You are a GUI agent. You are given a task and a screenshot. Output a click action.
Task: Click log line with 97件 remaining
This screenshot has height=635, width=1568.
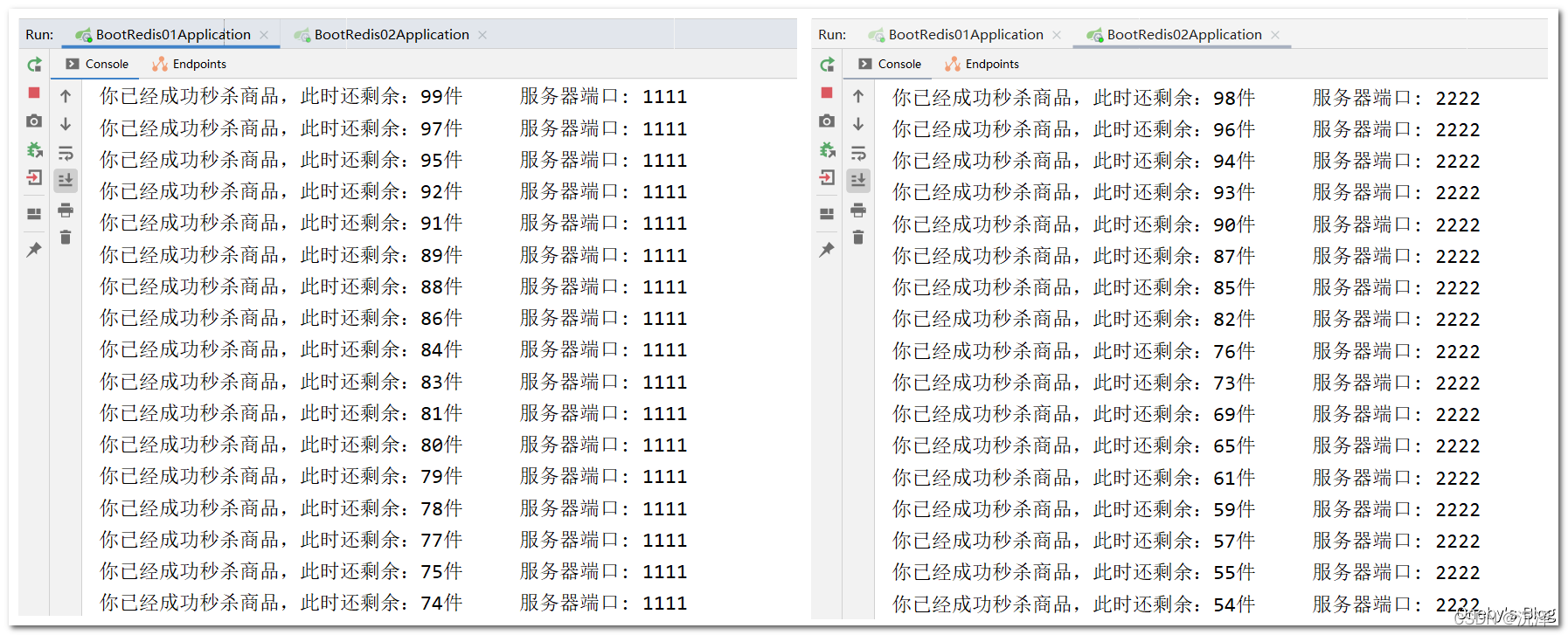pyautogui.click(x=393, y=128)
